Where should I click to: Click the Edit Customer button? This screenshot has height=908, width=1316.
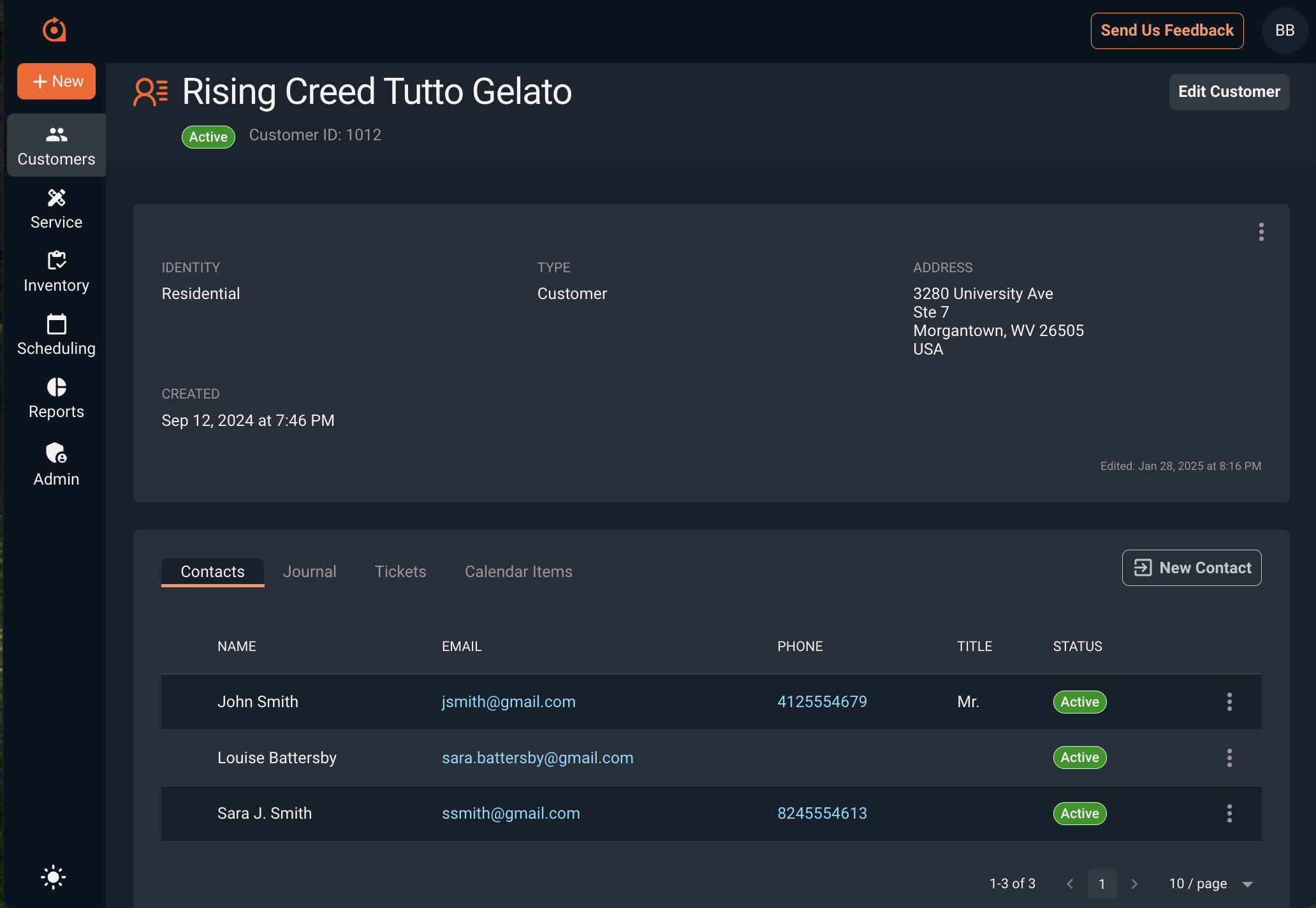1228,92
